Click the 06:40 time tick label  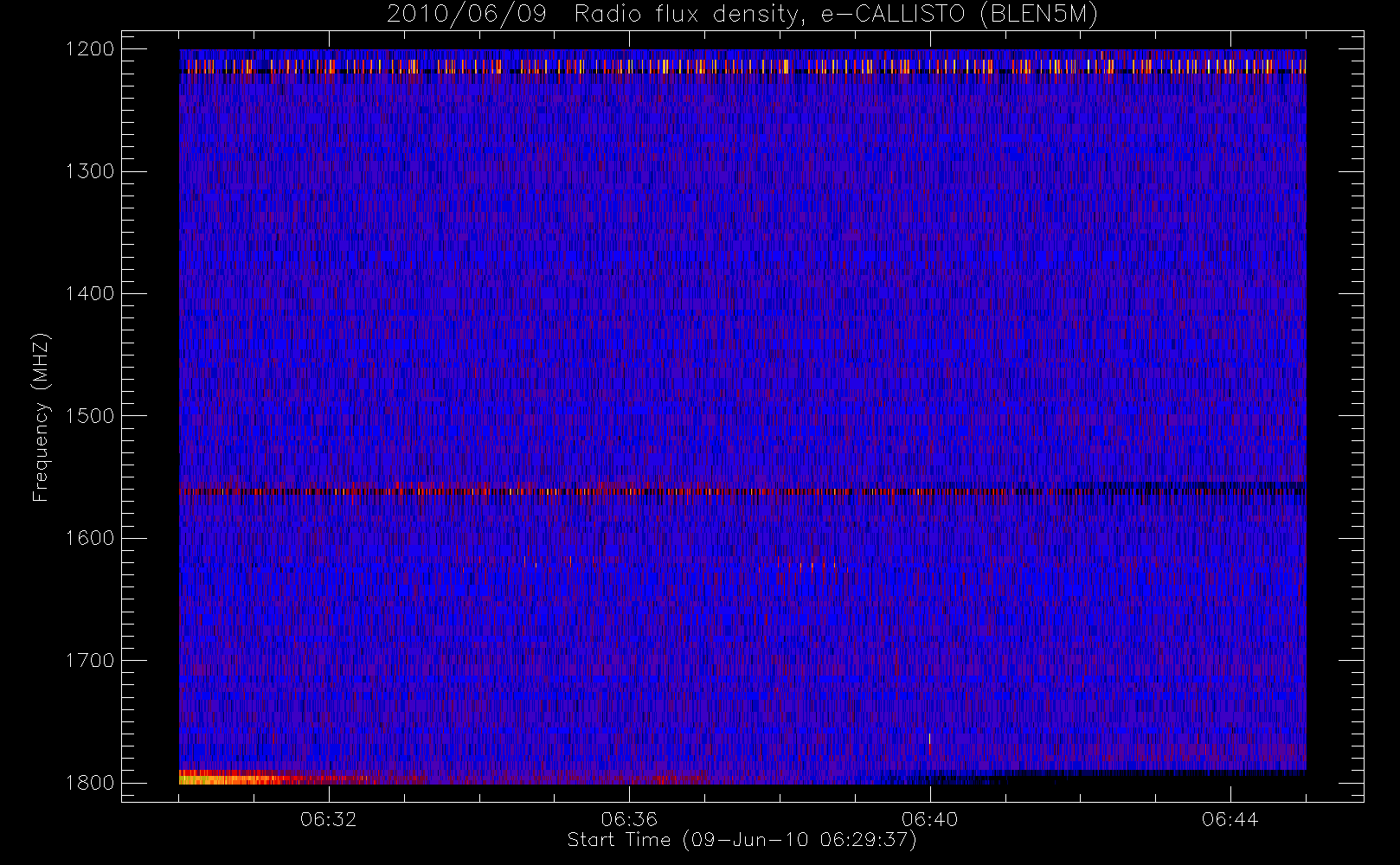click(x=929, y=819)
